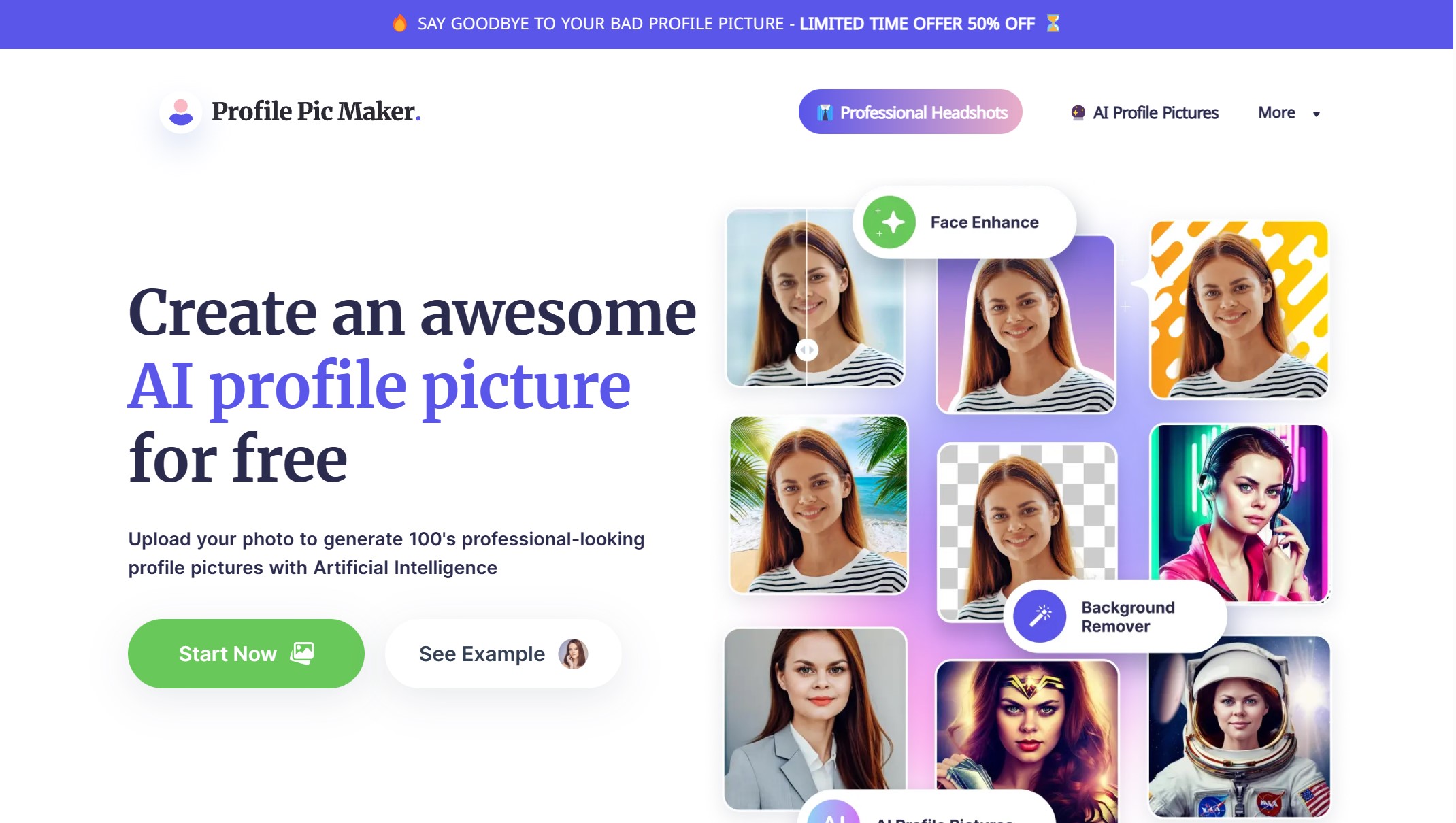Click the image icon inside Start Now button
Image resolution: width=1456 pixels, height=823 pixels.
pyautogui.click(x=302, y=653)
